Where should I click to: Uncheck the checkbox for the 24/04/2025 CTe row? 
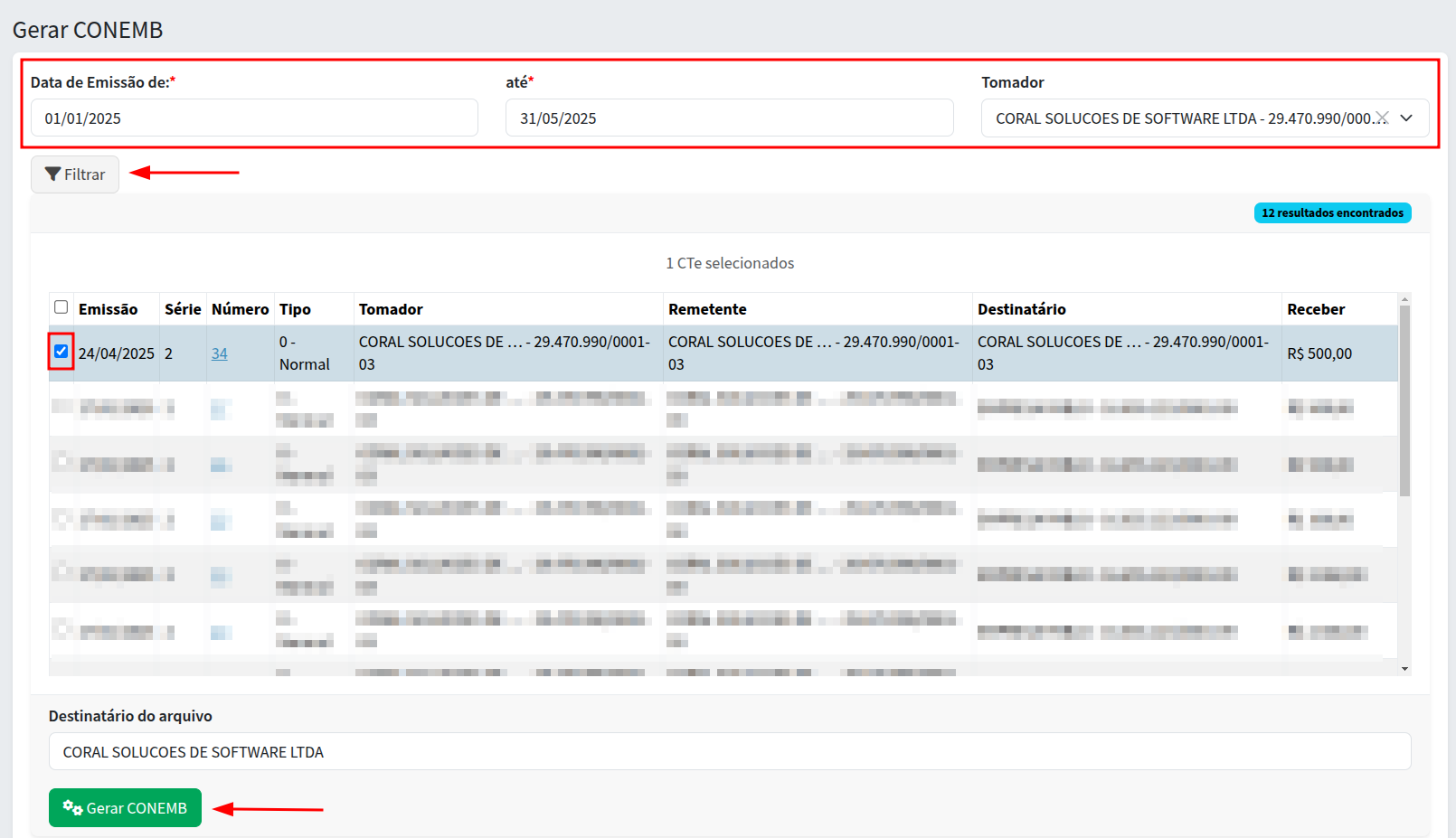pyautogui.click(x=61, y=352)
